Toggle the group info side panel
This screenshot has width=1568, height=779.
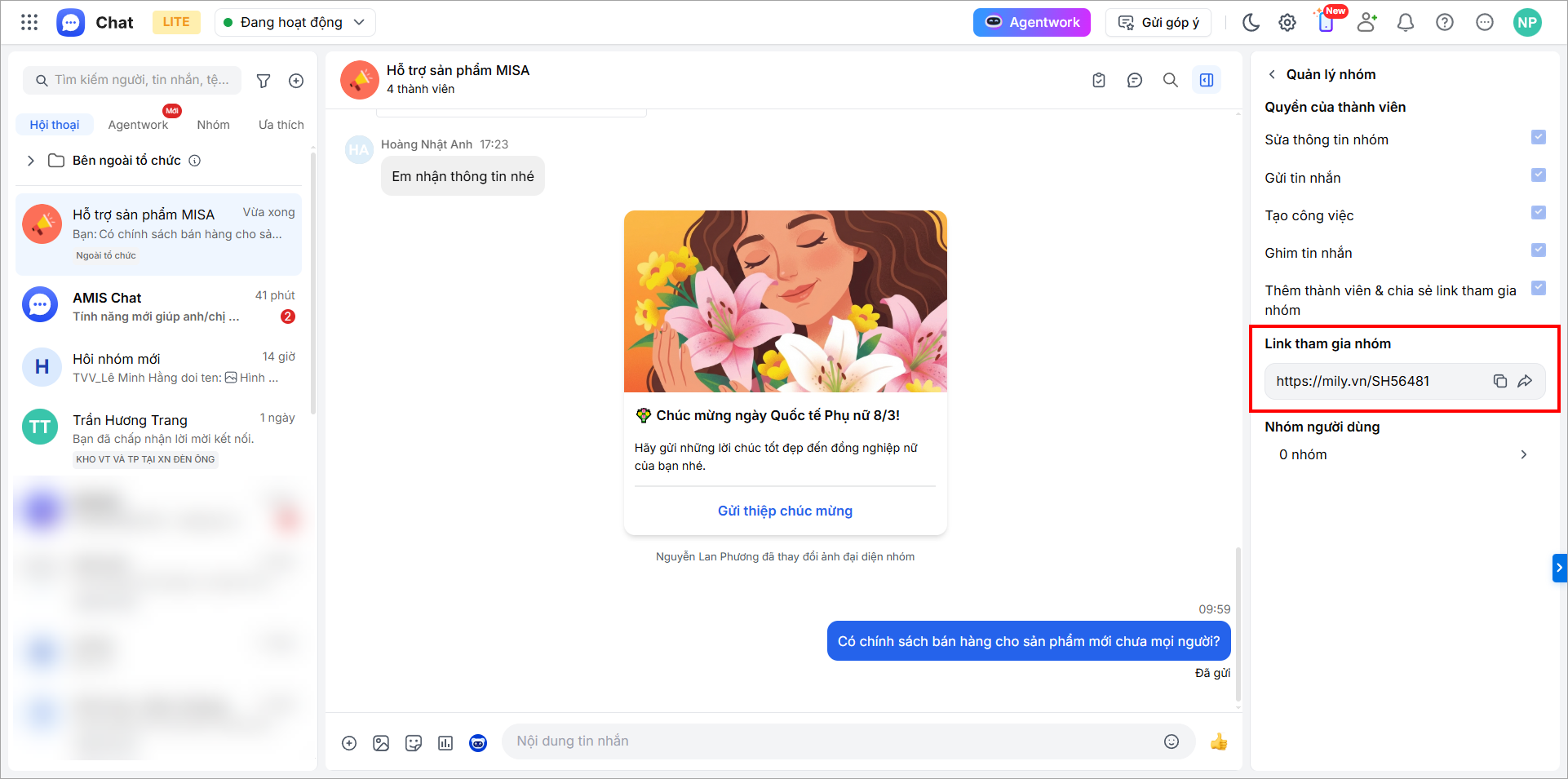1207,80
